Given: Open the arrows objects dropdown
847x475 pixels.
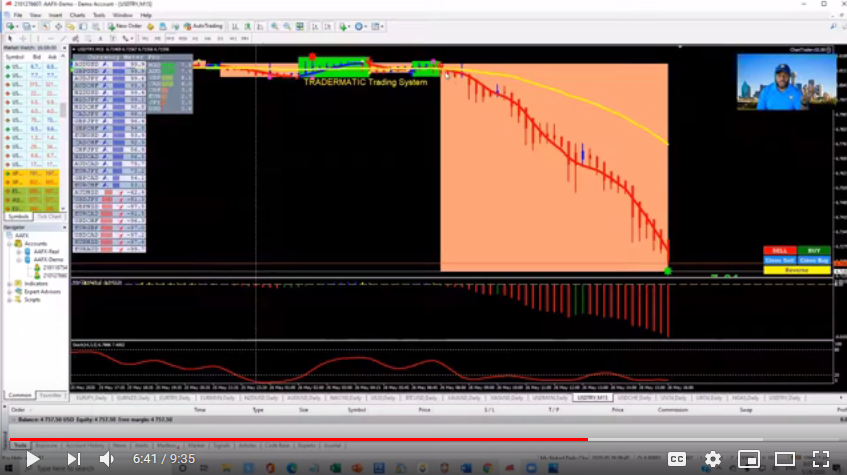Looking at the screenshot, I should [127, 38].
